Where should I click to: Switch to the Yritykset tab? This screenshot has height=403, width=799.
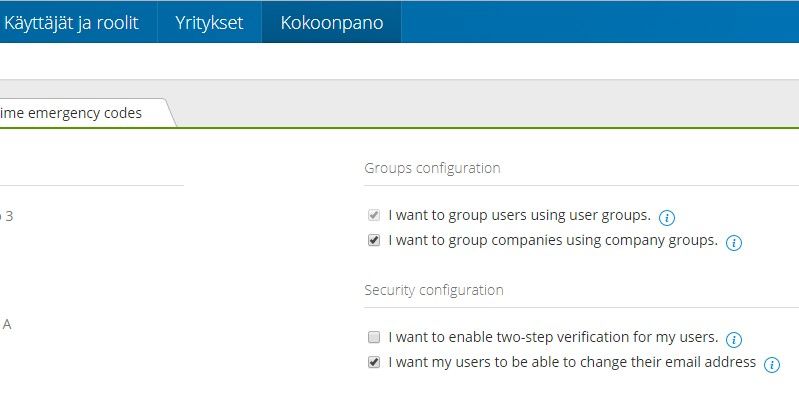click(x=209, y=22)
